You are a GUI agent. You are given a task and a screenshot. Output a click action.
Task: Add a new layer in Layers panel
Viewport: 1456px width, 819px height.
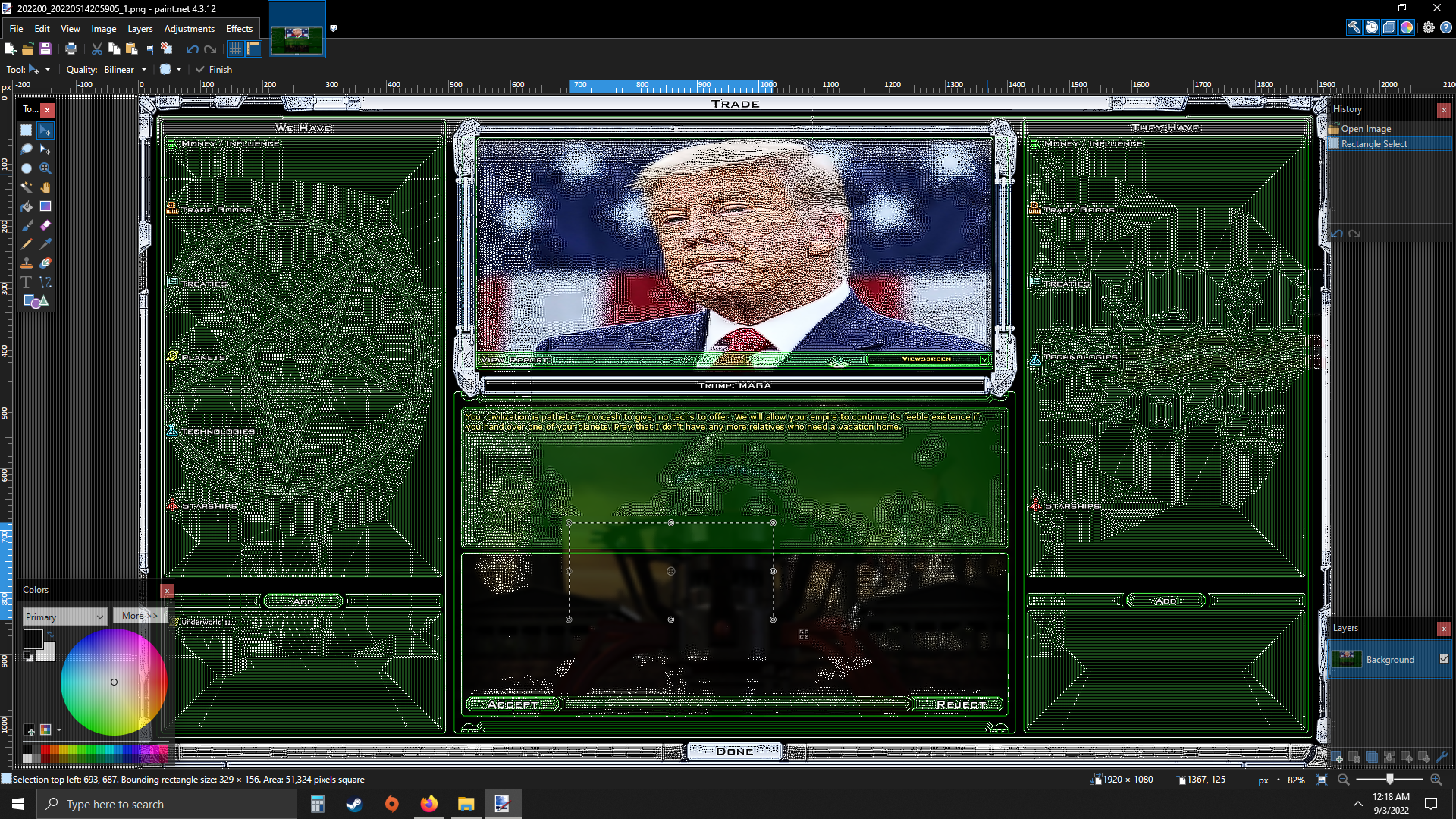point(1338,757)
